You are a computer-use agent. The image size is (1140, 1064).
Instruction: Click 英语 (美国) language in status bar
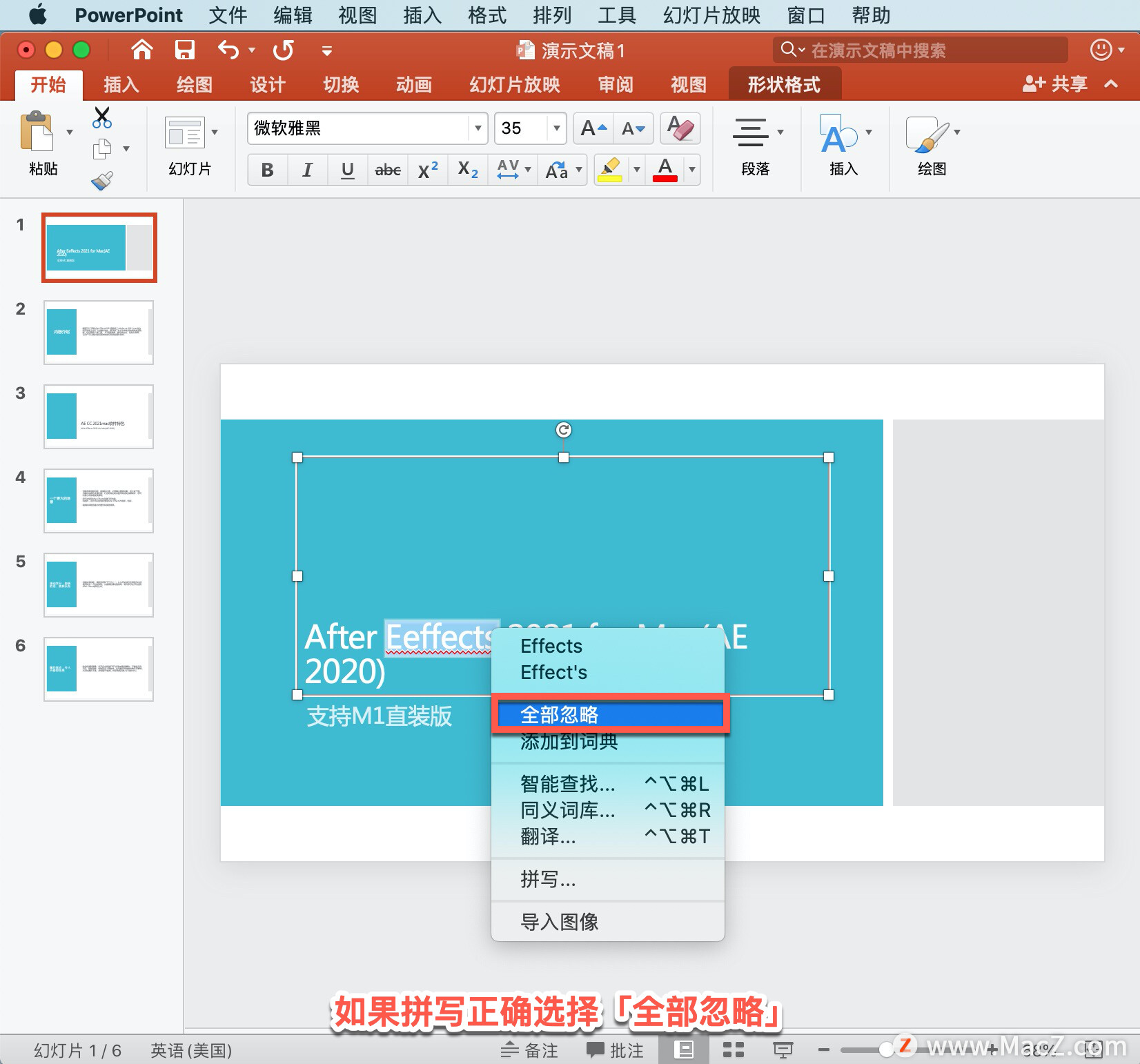191,1050
